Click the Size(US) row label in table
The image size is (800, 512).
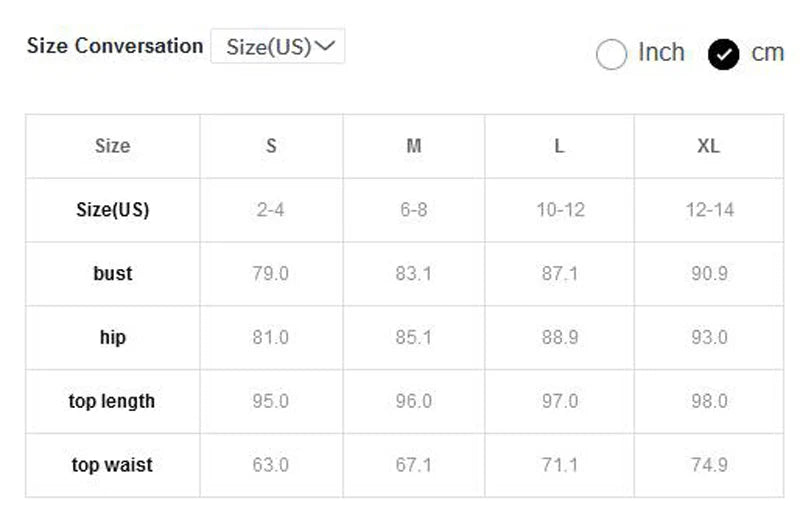(112, 210)
